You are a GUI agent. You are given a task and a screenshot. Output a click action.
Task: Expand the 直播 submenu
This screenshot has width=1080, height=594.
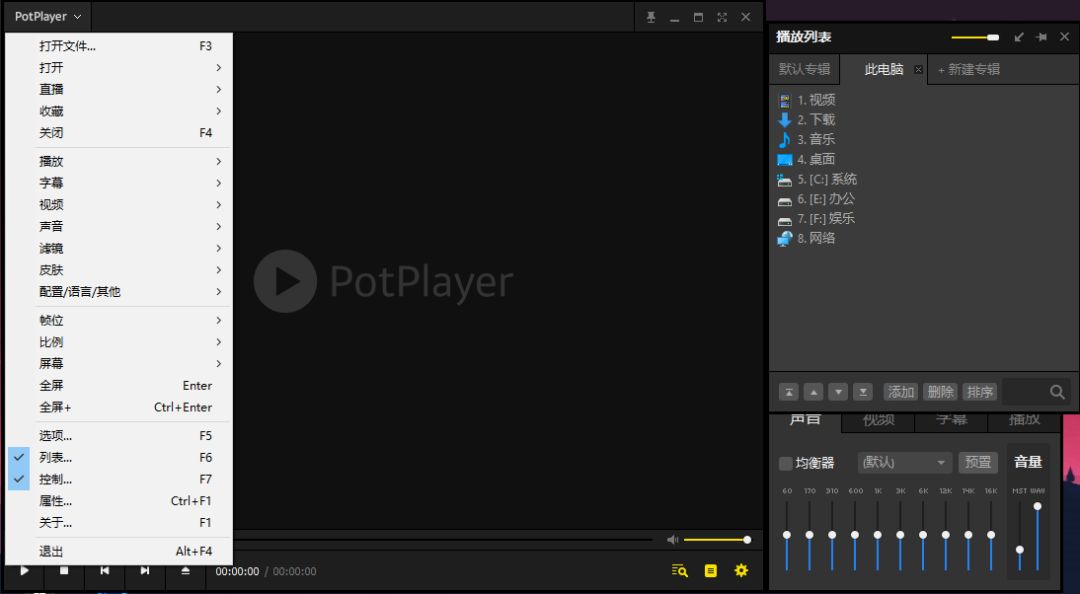[119, 90]
